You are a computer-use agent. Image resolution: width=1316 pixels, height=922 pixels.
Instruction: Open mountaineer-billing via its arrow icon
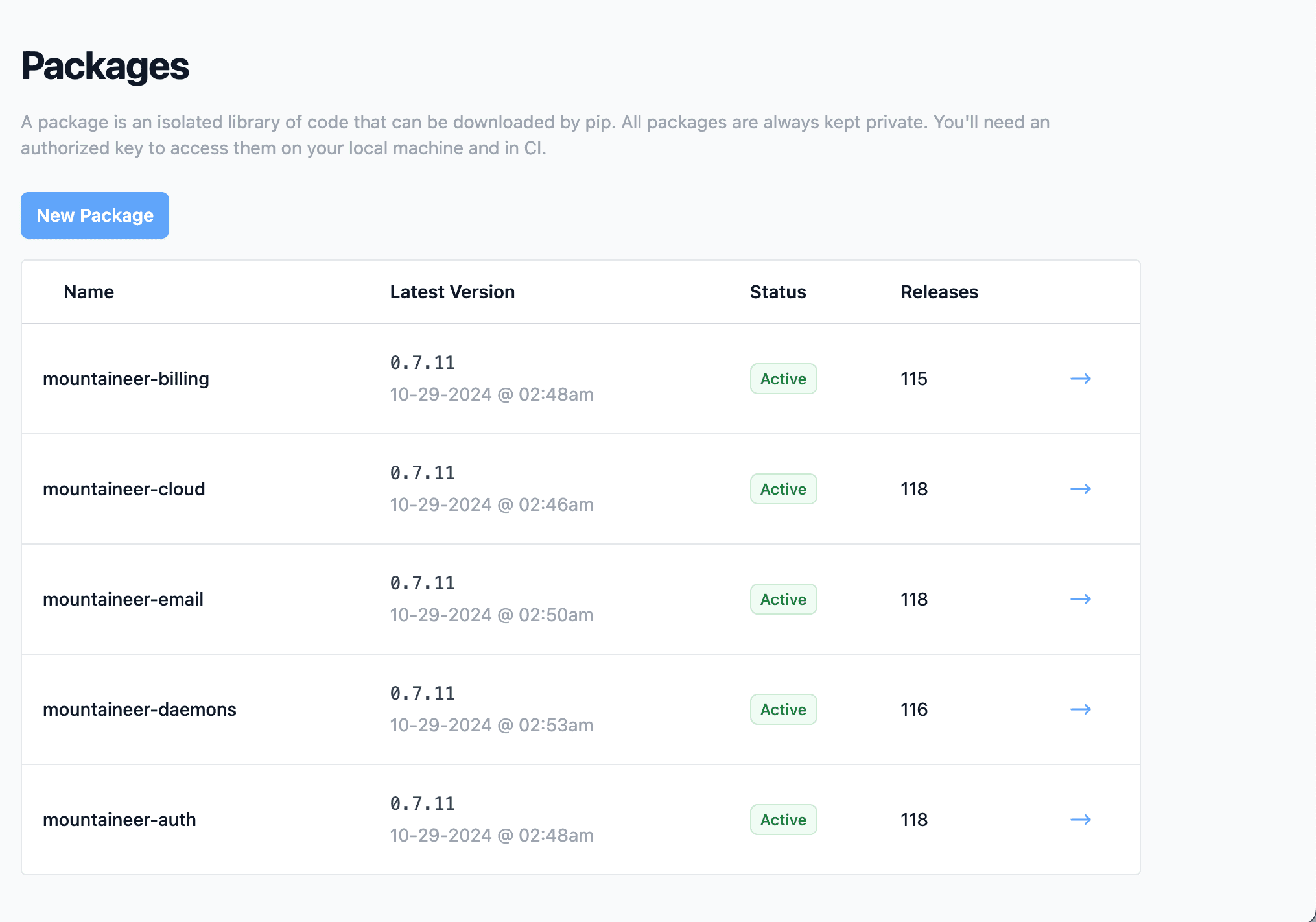pos(1081,379)
